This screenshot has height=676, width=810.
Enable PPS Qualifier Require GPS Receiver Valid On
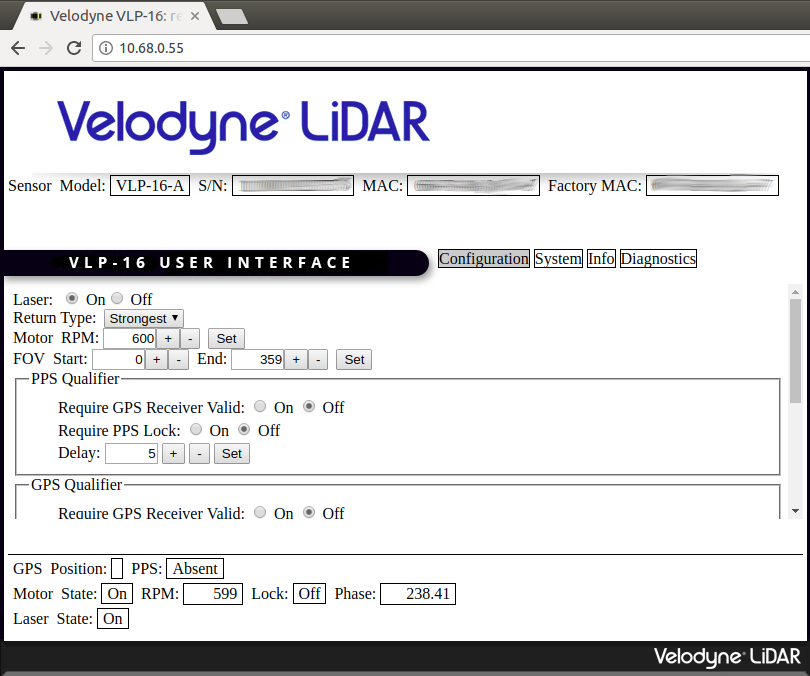[260, 406]
